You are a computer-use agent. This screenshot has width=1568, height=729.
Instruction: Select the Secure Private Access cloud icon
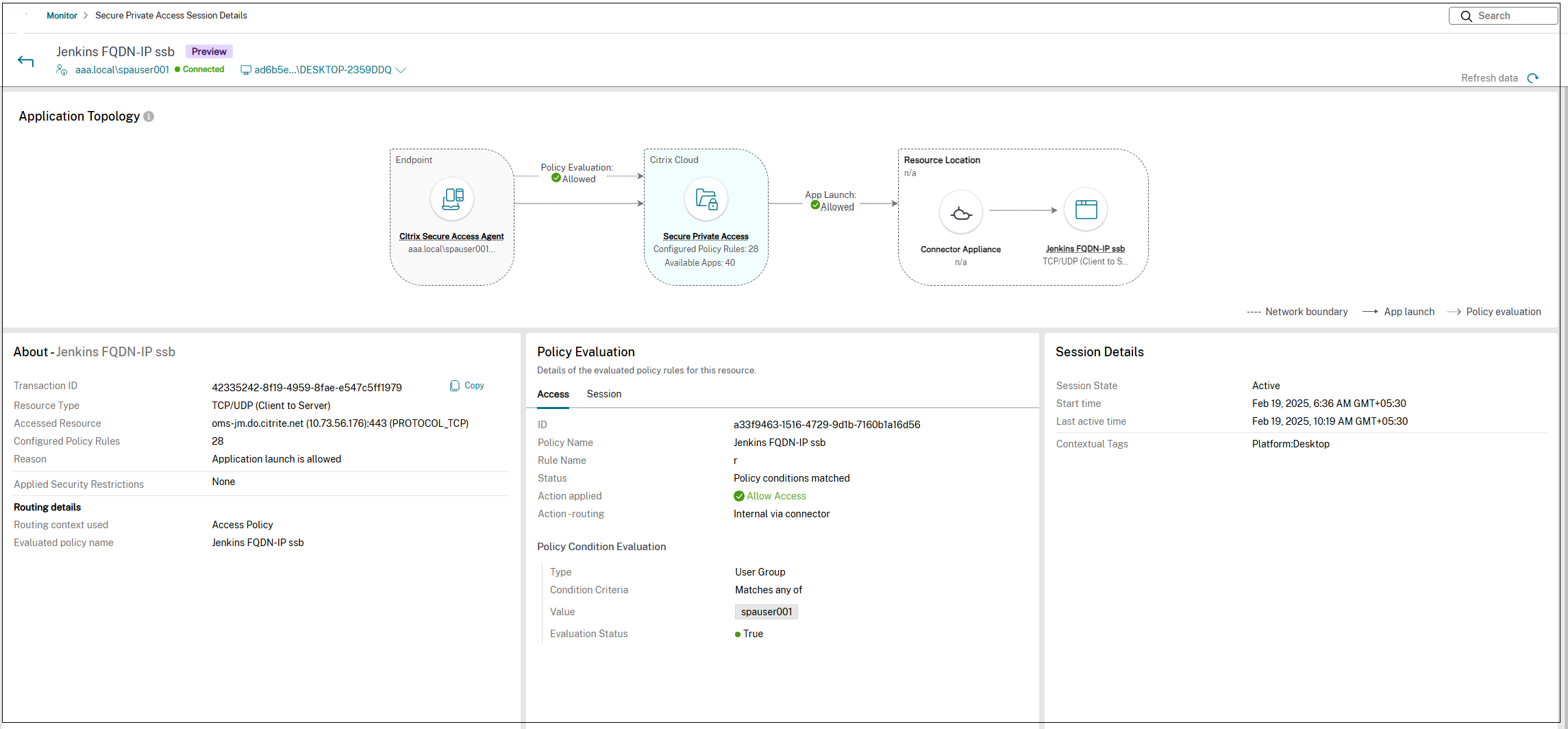coord(706,199)
